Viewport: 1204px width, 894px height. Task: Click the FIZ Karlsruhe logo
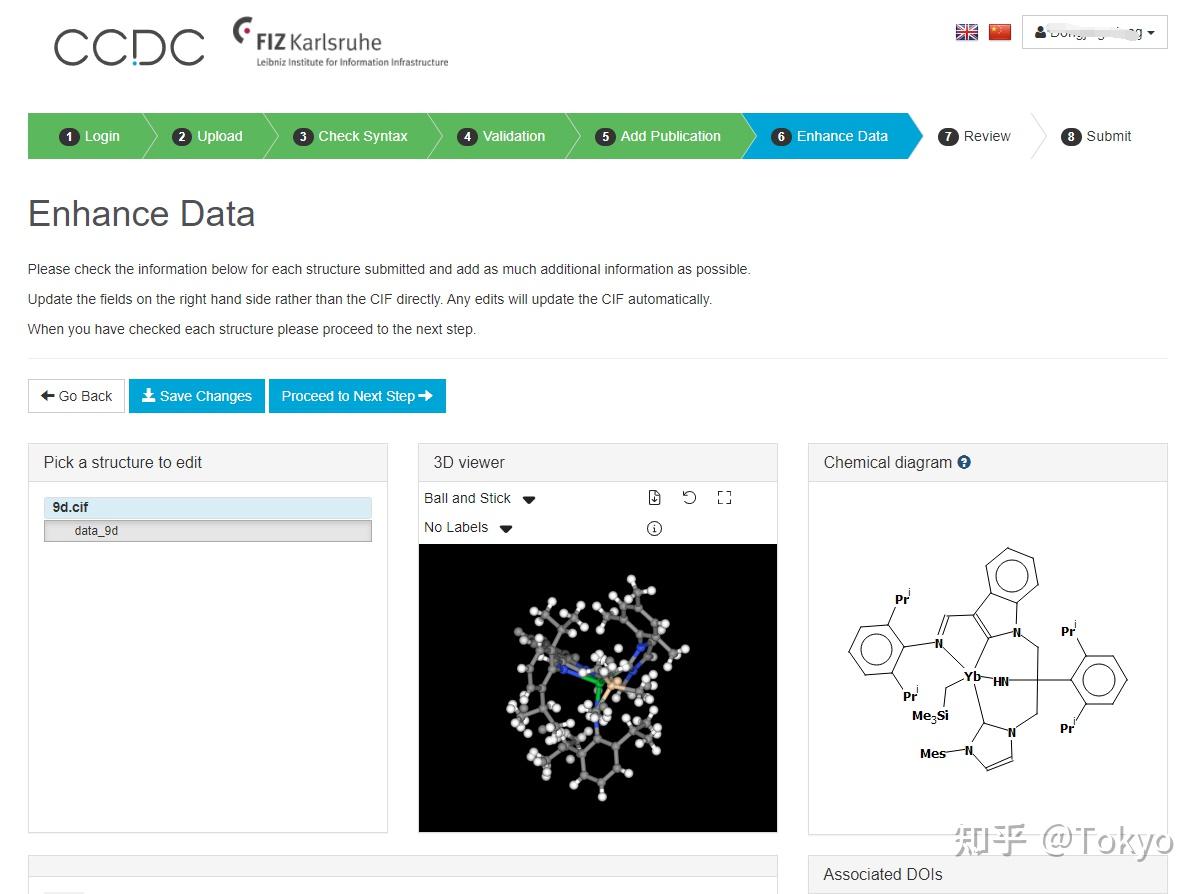pyautogui.click(x=340, y=43)
